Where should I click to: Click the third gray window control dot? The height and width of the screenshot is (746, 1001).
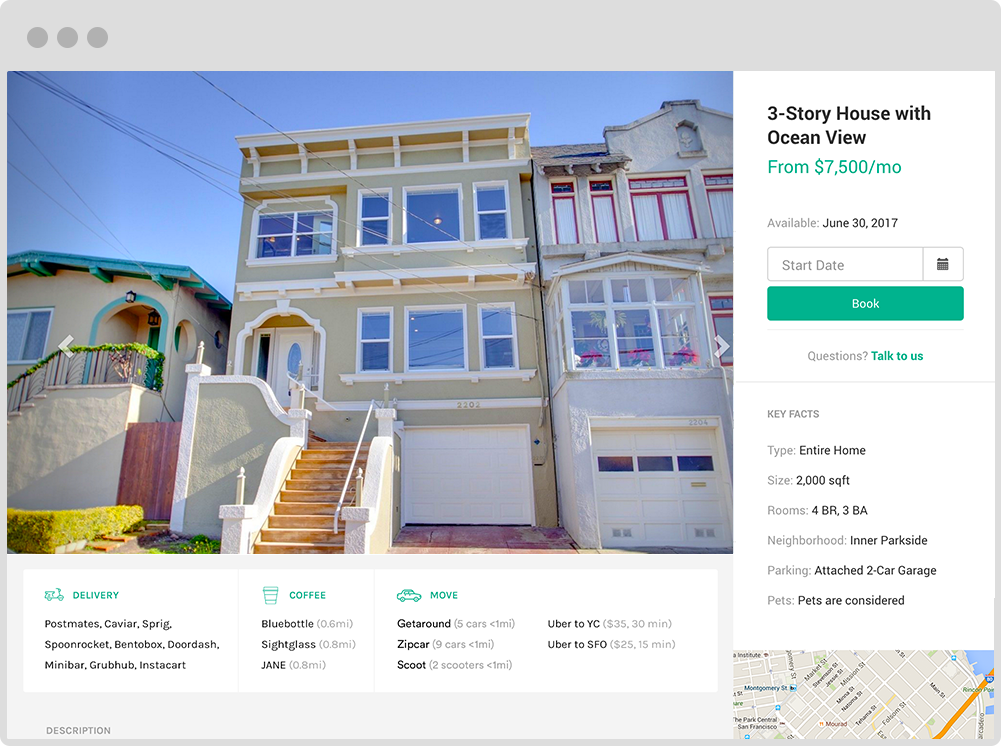pos(98,37)
